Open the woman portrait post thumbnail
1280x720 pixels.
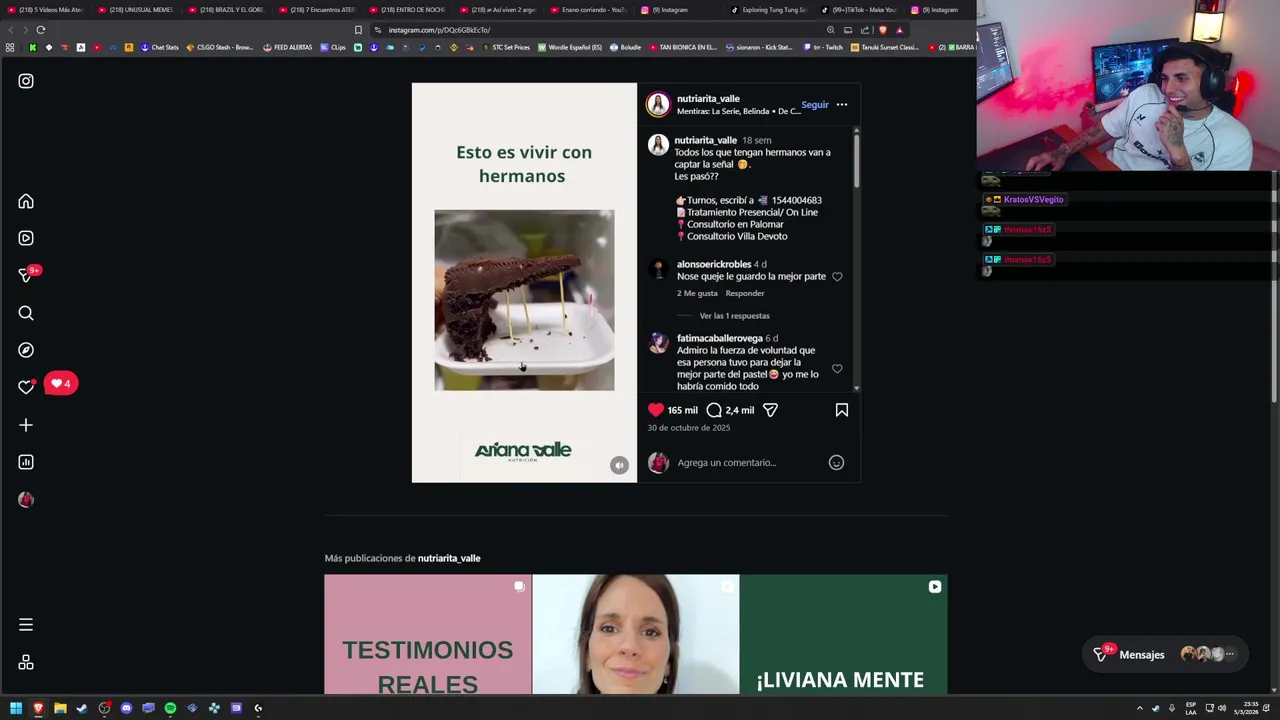coord(636,634)
